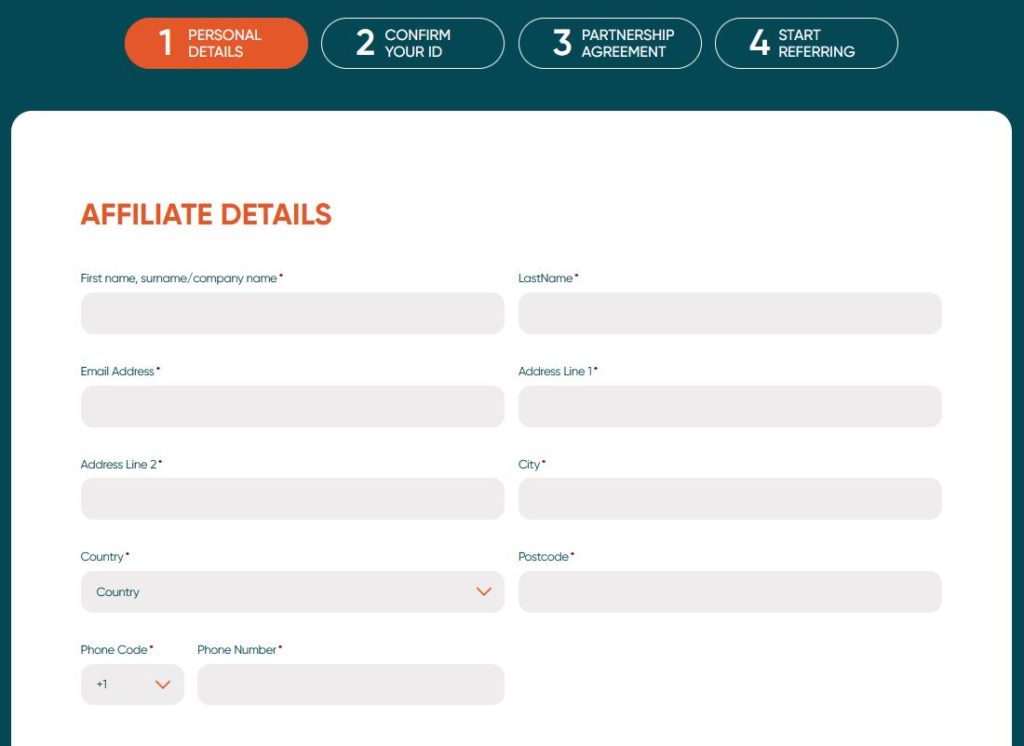
Task: Click the LastName label text
Action: 545,278
